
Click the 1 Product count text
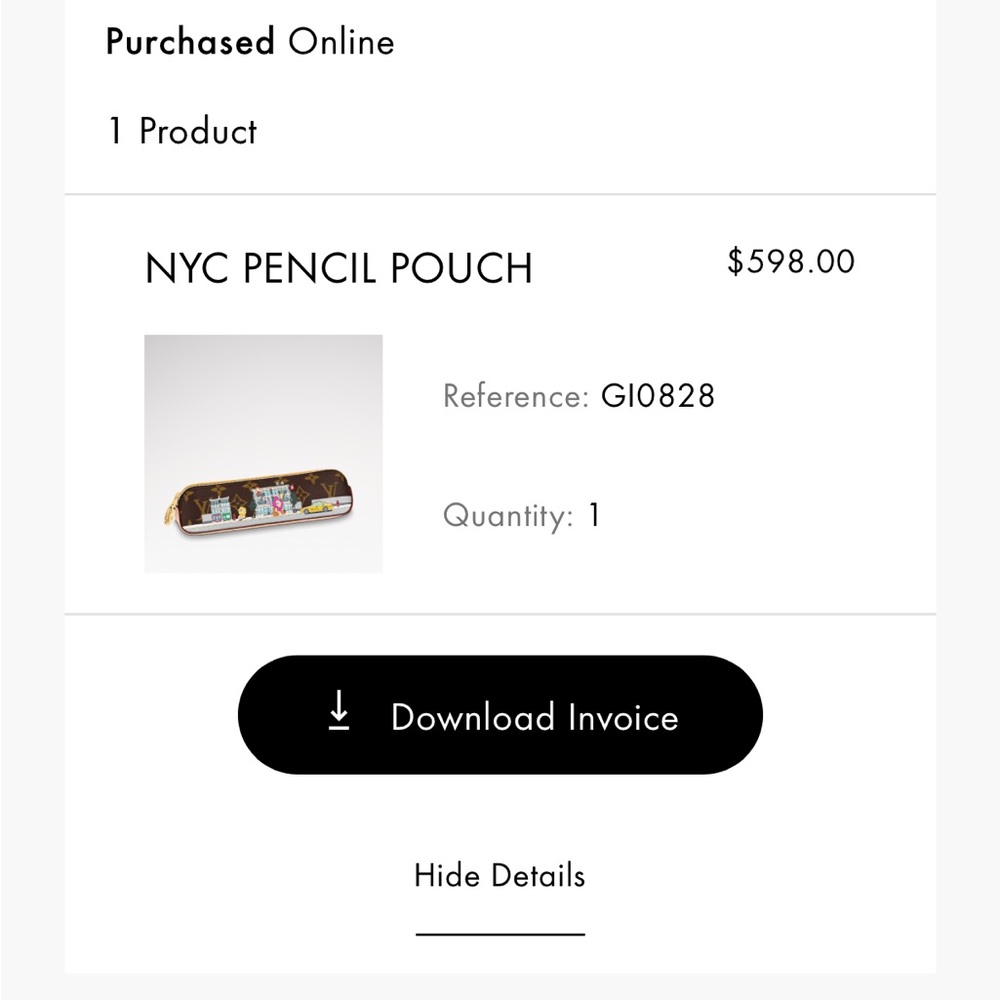coord(182,131)
